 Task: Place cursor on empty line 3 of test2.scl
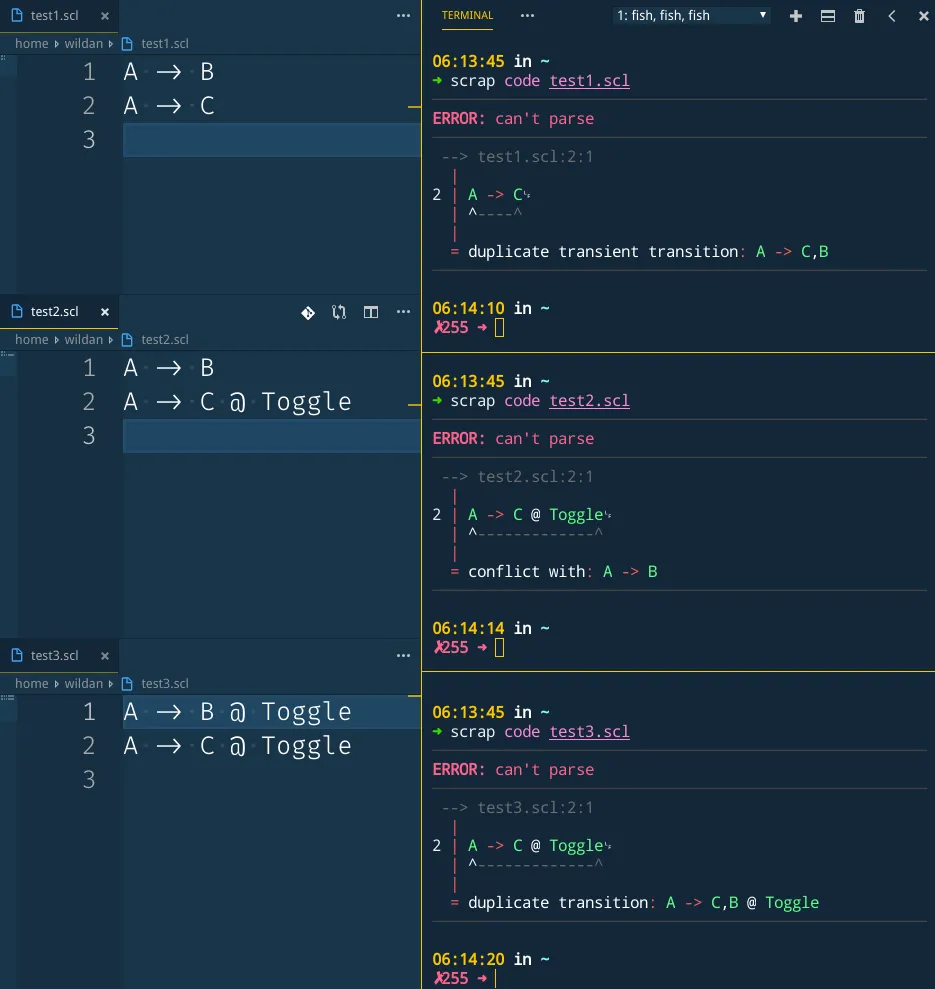click(271, 435)
